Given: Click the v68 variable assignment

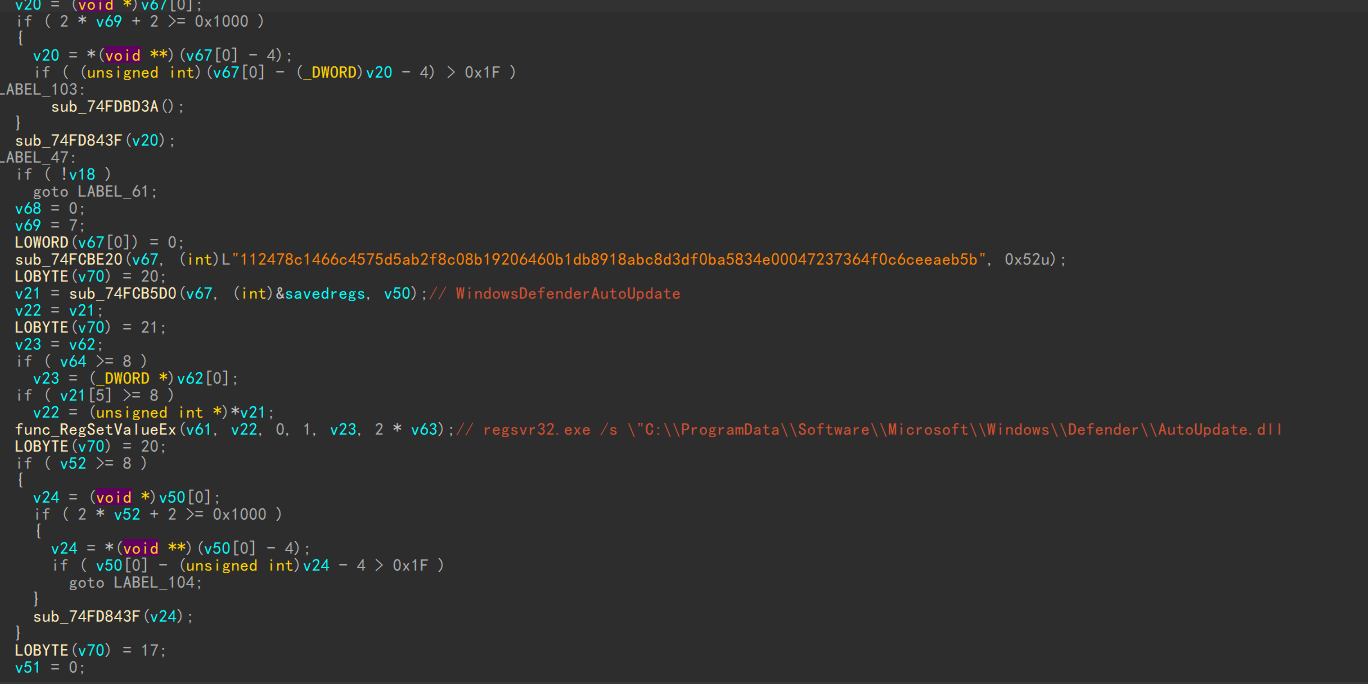Looking at the screenshot, I should (x=28, y=208).
